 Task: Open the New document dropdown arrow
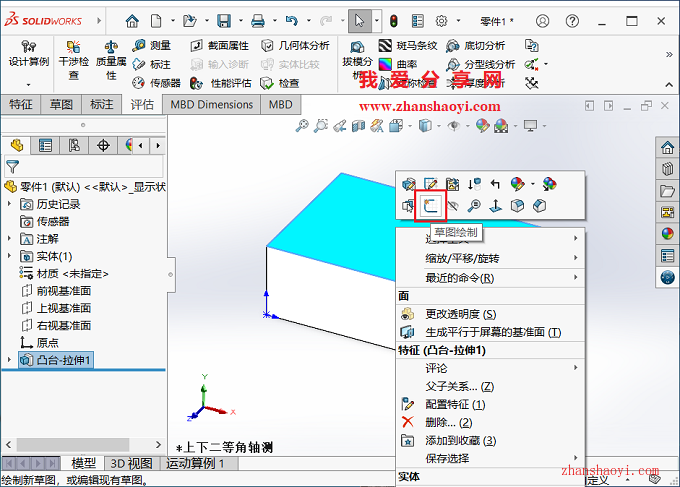click(x=173, y=20)
